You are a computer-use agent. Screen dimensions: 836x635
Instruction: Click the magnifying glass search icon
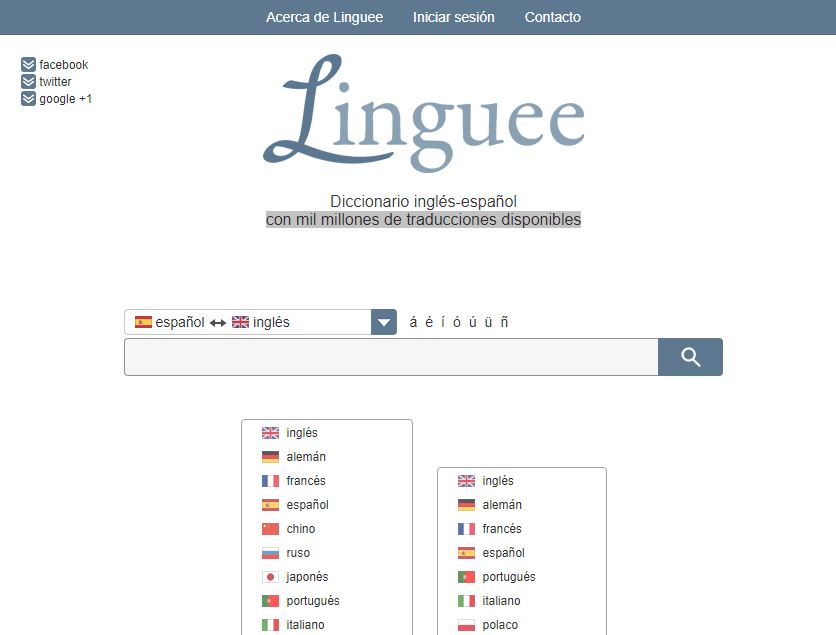click(x=690, y=356)
